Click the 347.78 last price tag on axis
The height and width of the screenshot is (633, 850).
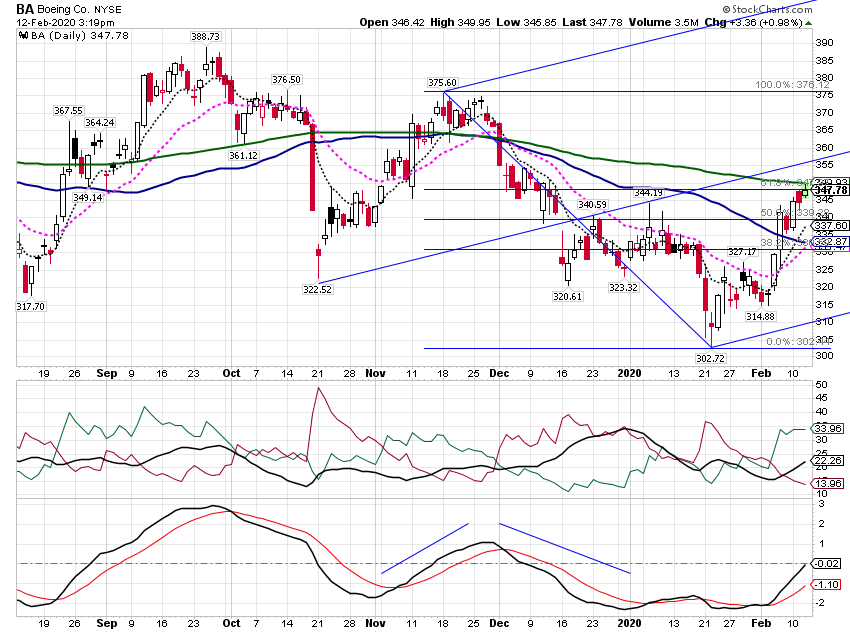click(x=830, y=190)
